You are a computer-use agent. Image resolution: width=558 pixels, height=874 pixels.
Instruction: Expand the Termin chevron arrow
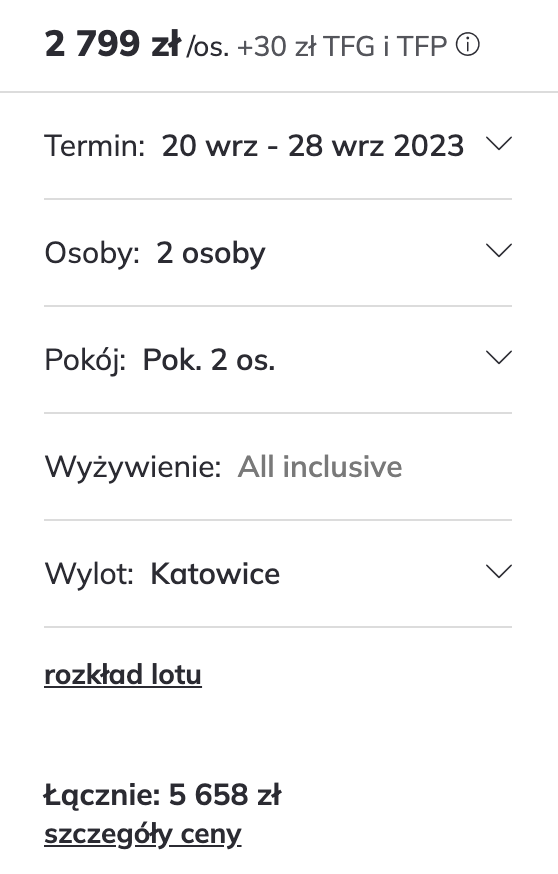[x=499, y=144]
